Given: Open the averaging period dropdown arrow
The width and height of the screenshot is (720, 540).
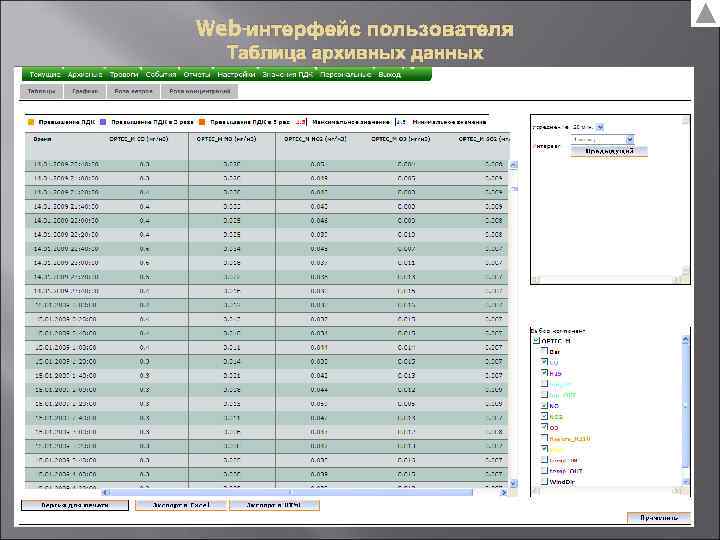Looking at the screenshot, I should click(x=600, y=127).
